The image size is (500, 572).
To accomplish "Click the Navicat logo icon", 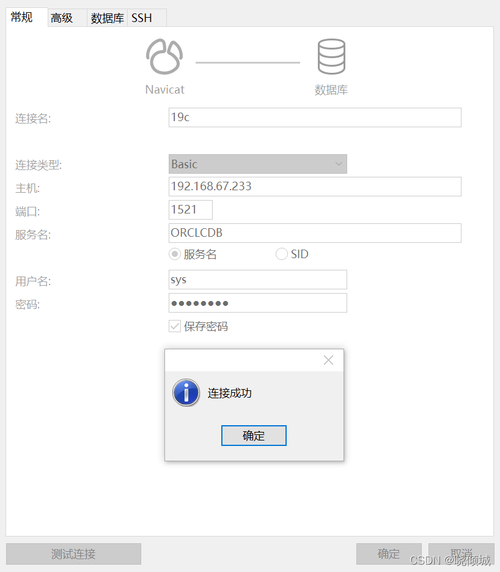I will (164, 57).
